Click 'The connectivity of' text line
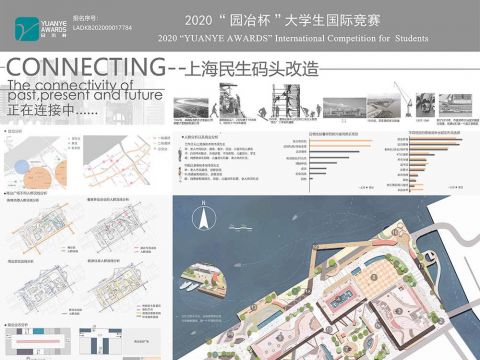The width and height of the screenshot is (480, 360). [x=71, y=85]
